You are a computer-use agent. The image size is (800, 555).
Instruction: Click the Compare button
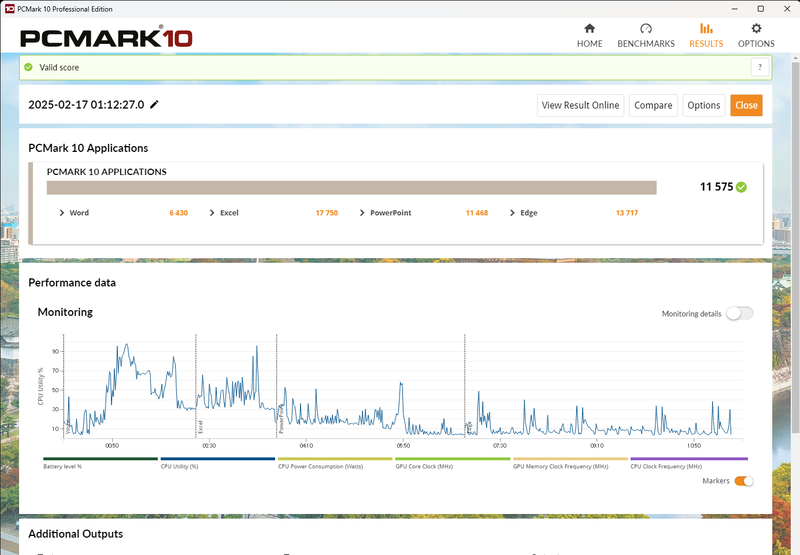click(653, 105)
